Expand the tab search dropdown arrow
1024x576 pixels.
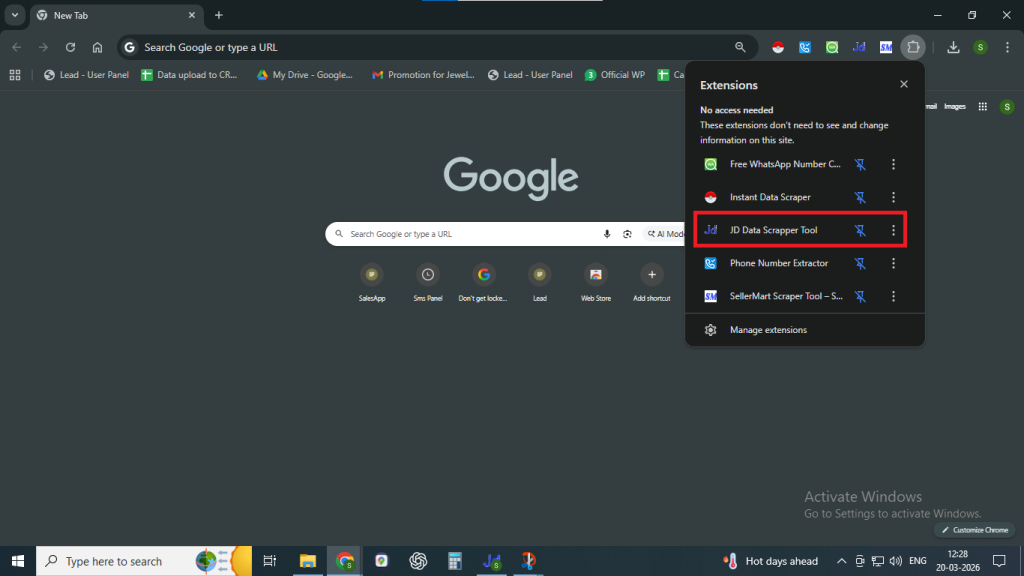pyautogui.click(x=15, y=15)
